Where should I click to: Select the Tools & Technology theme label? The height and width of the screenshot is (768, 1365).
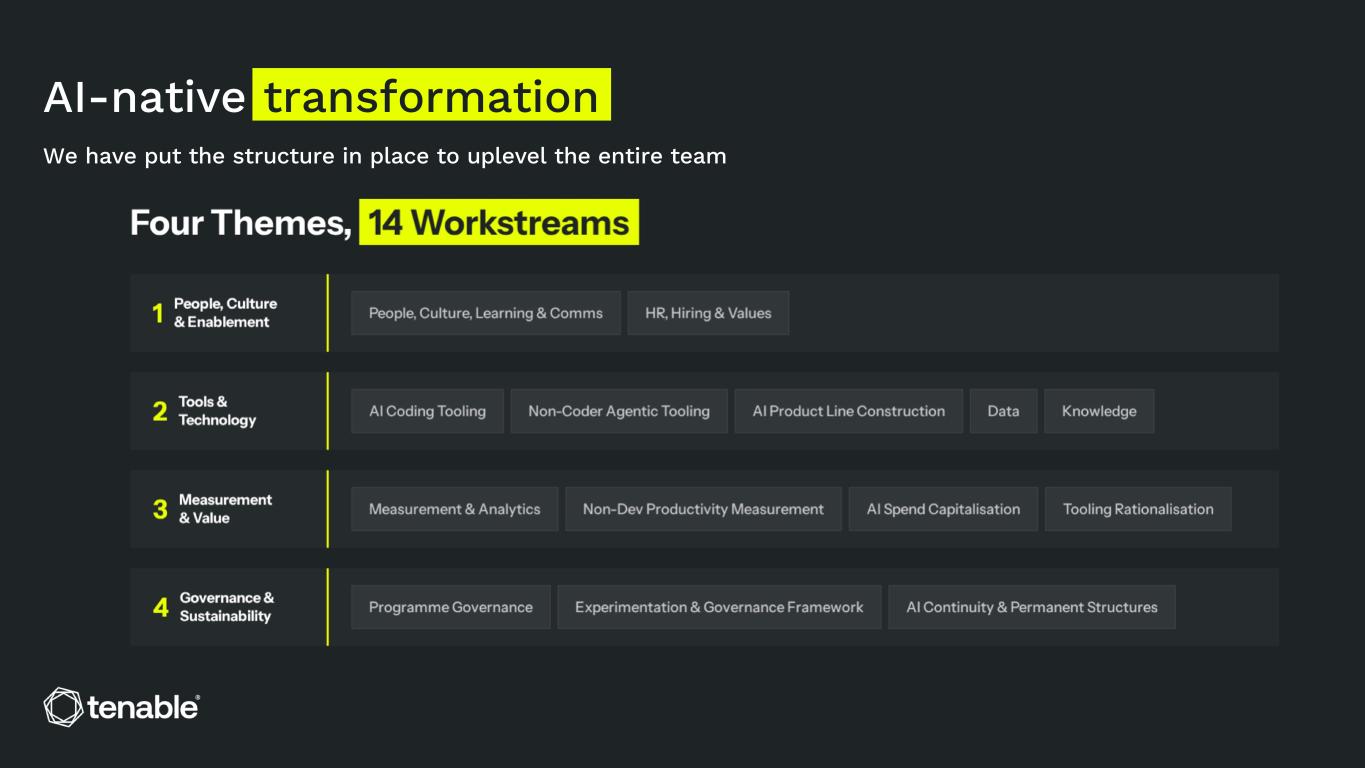[x=217, y=411]
